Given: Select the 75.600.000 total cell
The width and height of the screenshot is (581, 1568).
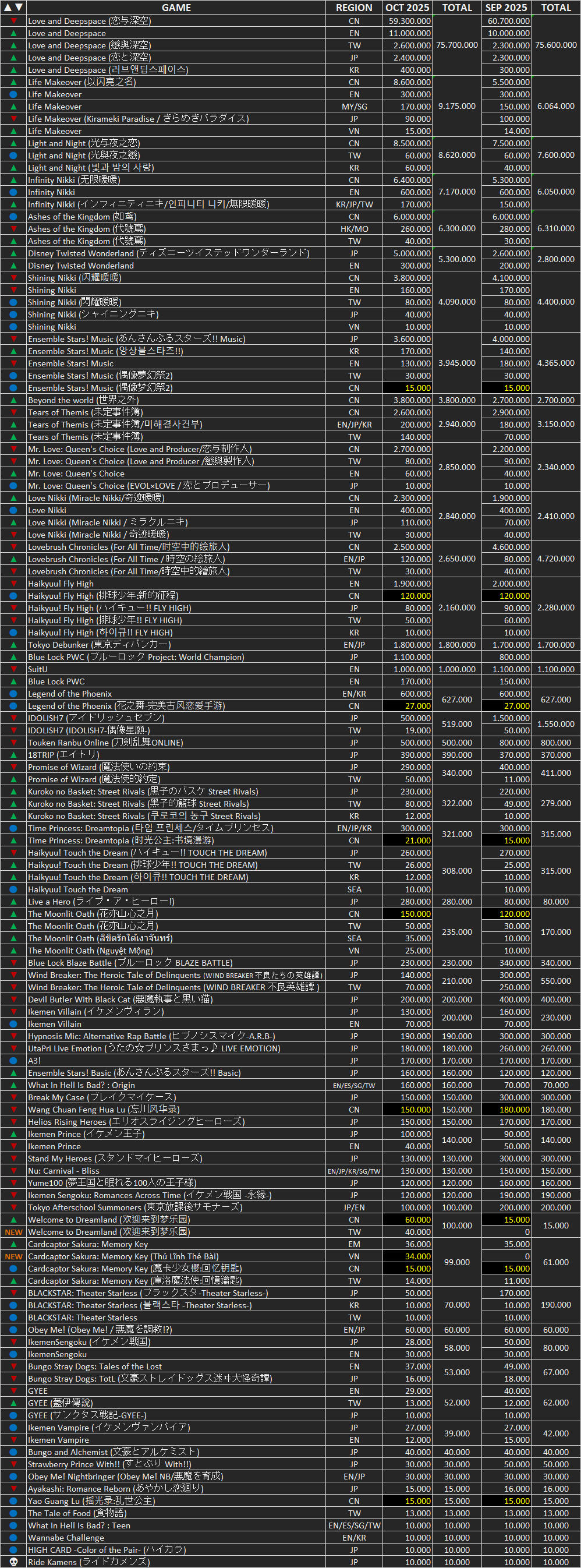Looking at the screenshot, I should tap(556, 45).
